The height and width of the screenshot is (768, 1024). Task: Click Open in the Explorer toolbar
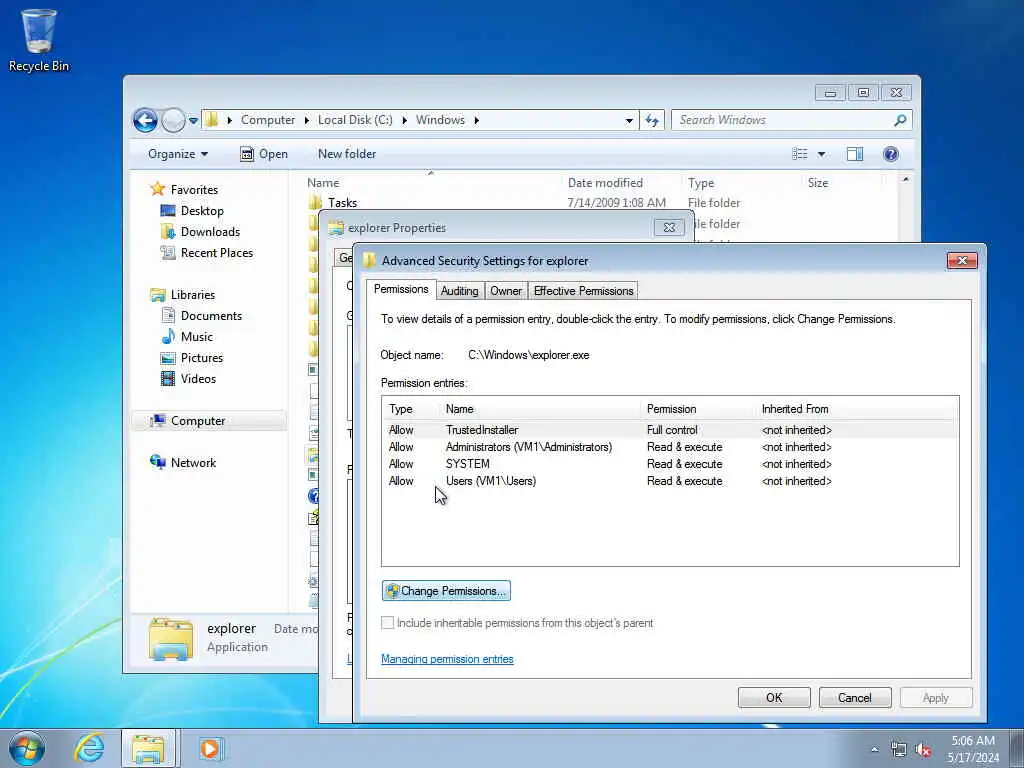(x=264, y=154)
